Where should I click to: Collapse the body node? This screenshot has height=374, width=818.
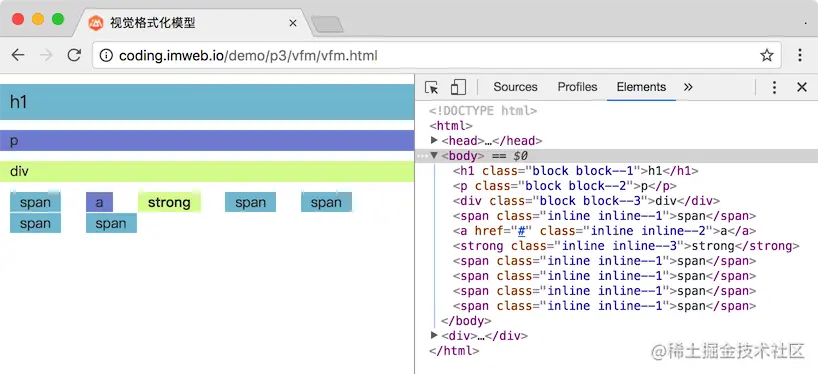(x=434, y=155)
